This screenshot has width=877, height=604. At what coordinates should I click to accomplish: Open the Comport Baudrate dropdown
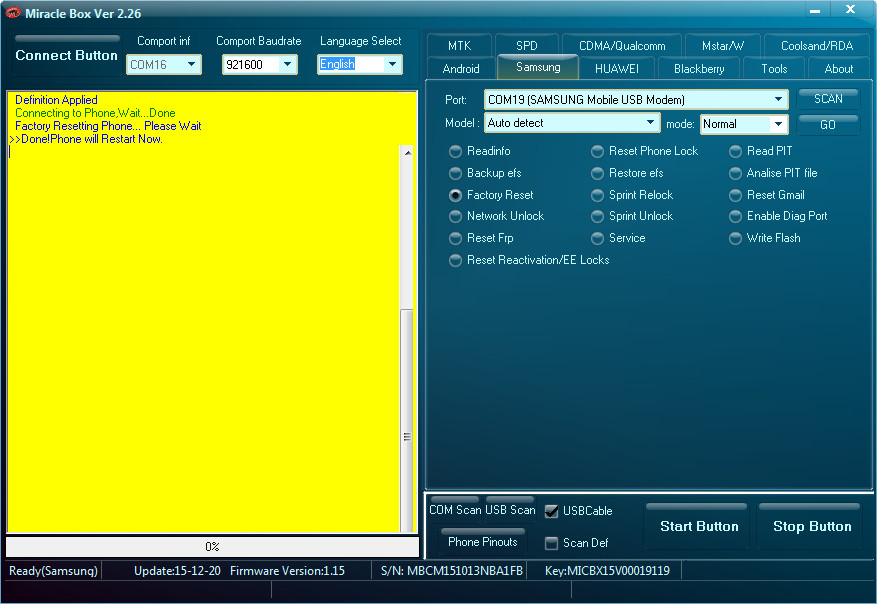pyautogui.click(x=287, y=65)
